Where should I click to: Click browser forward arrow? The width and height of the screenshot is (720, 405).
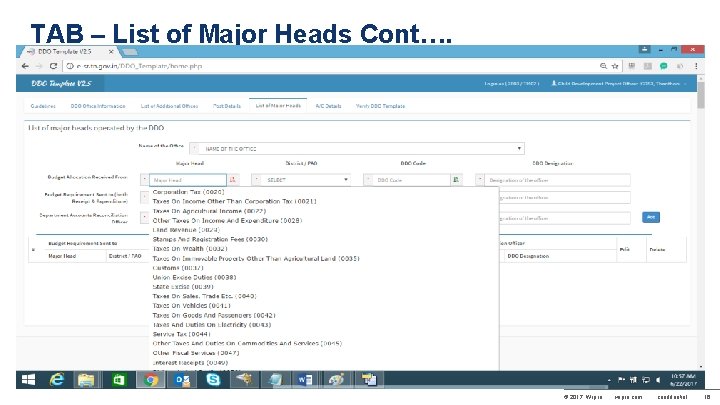tap(39, 66)
